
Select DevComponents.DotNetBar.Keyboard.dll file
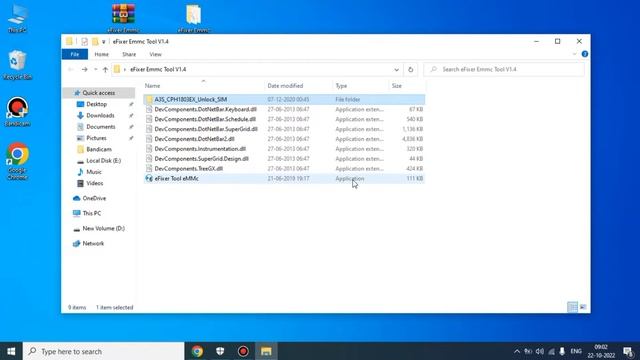pyautogui.click(x=284, y=109)
